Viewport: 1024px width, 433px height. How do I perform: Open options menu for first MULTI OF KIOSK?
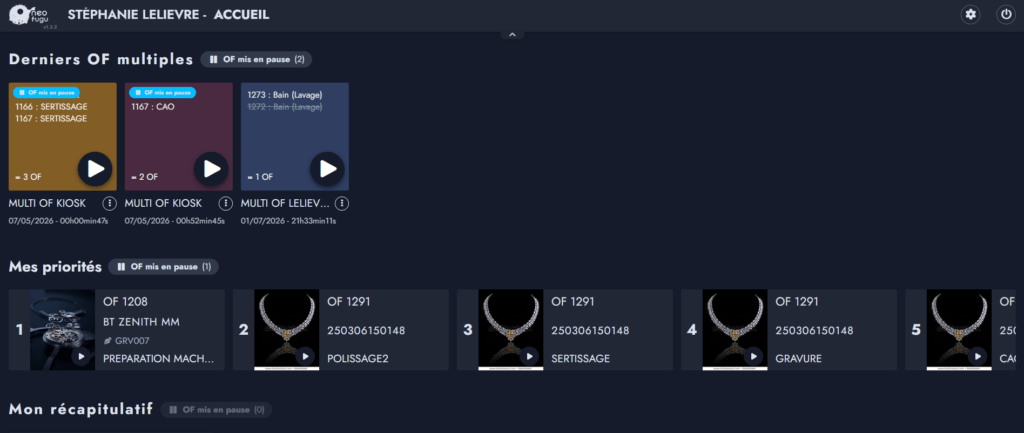110,204
